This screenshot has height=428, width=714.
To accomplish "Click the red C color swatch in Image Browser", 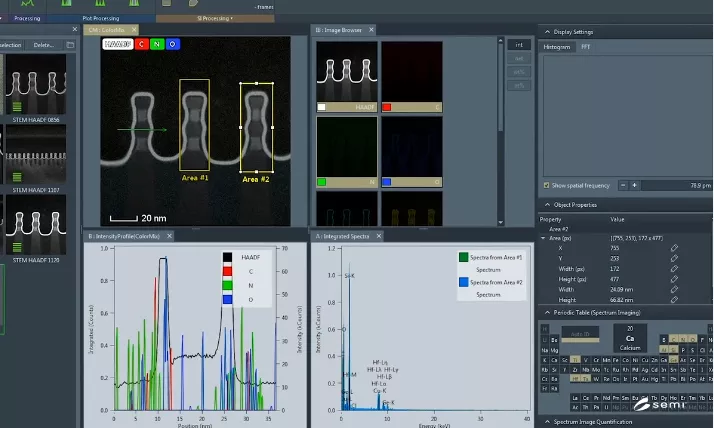I will pyautogui.click(x=387, y=107).
